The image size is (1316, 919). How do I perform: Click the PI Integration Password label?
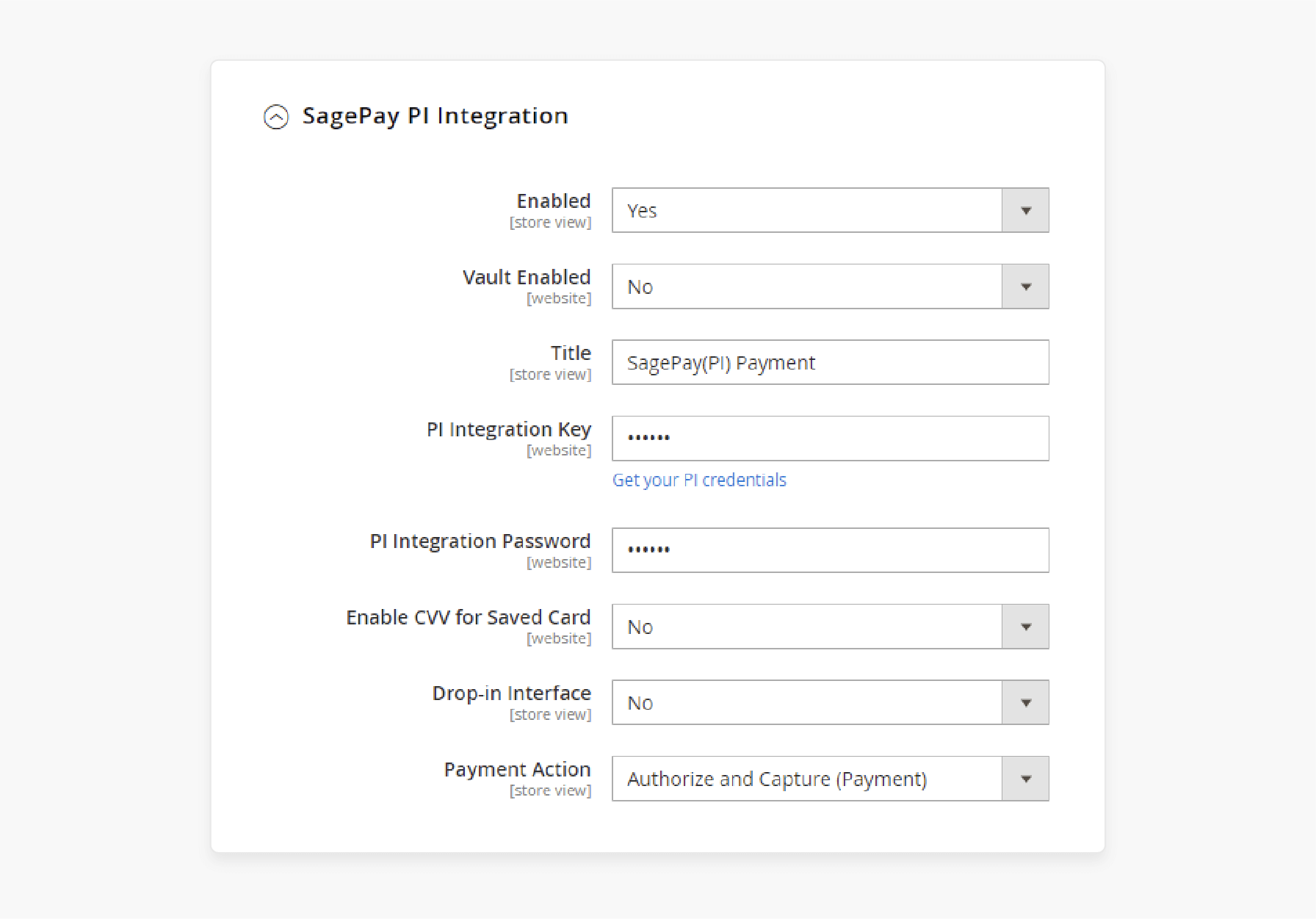[480, 541]
